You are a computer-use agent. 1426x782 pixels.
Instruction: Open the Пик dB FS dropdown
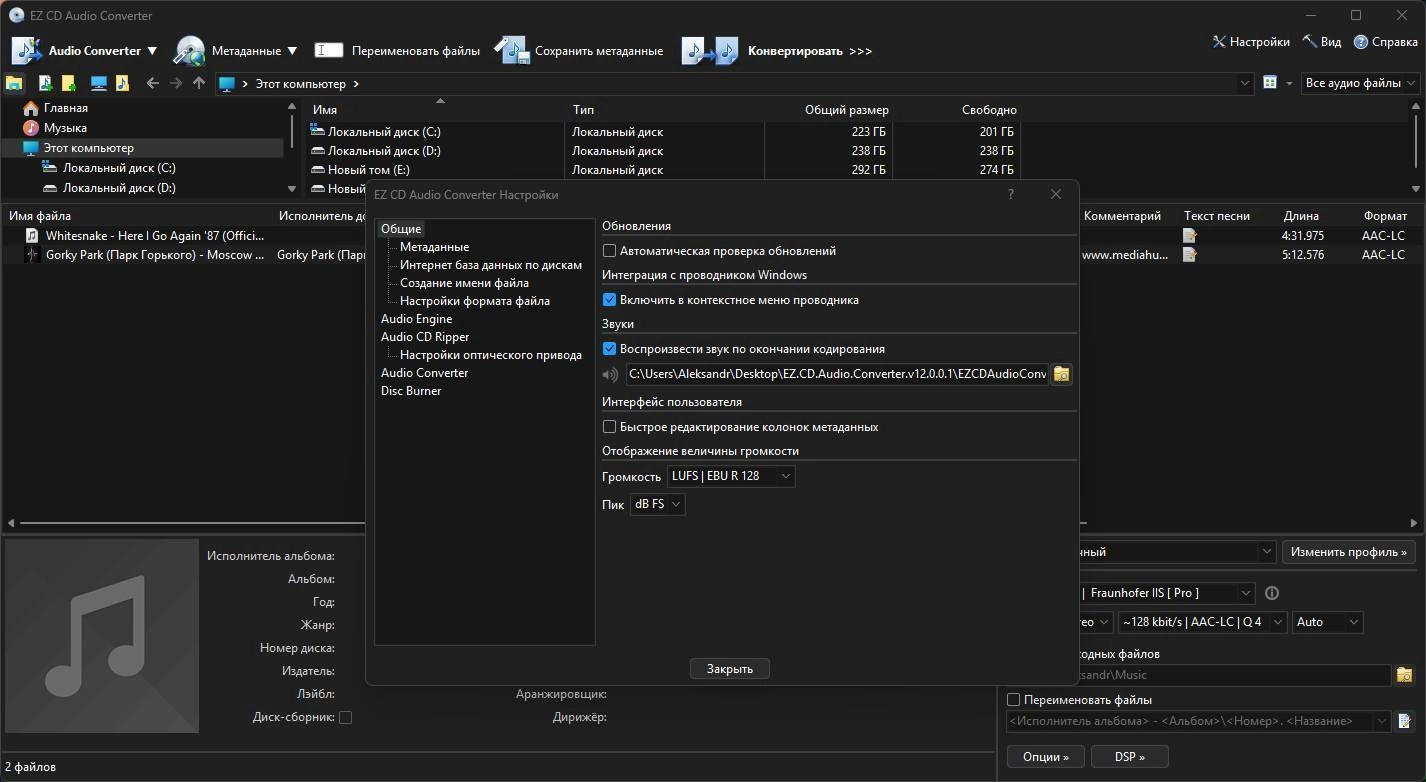pyautogui.click(x=657, y=504)
